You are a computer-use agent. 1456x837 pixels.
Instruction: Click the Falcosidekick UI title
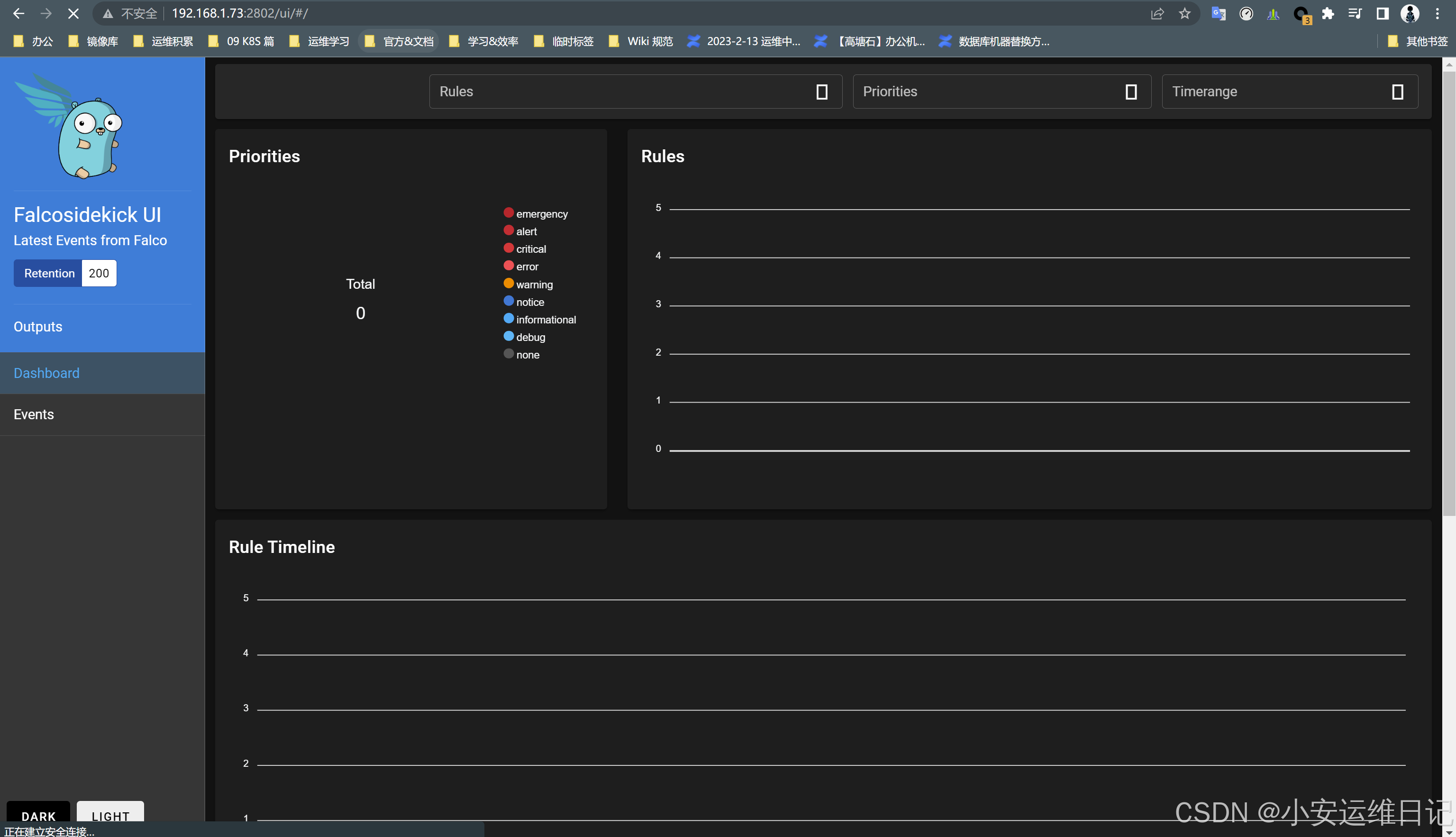(x=87, y=215)
